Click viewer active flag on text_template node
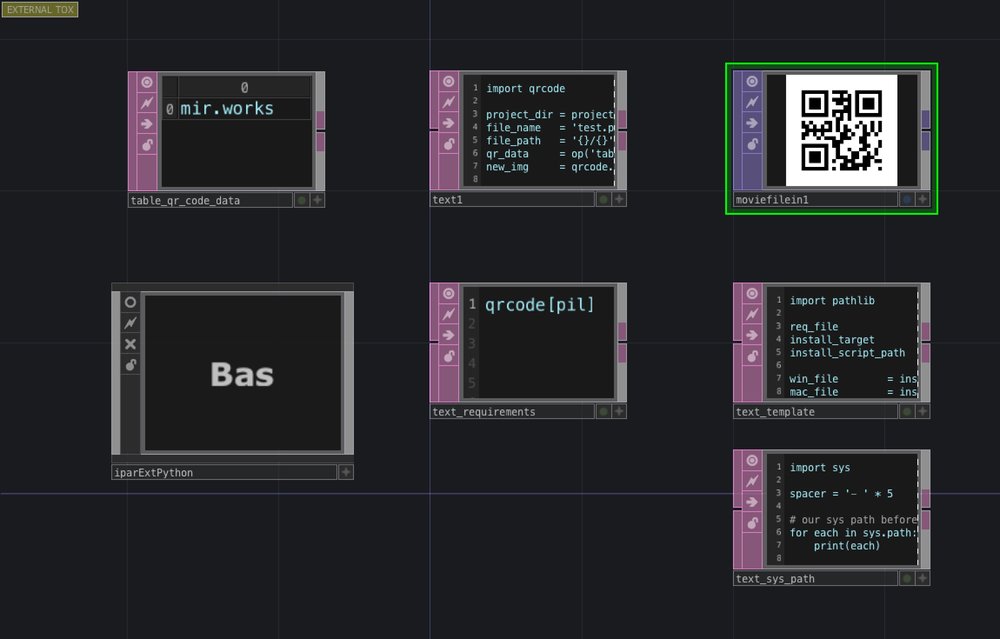 click(751, 294)
